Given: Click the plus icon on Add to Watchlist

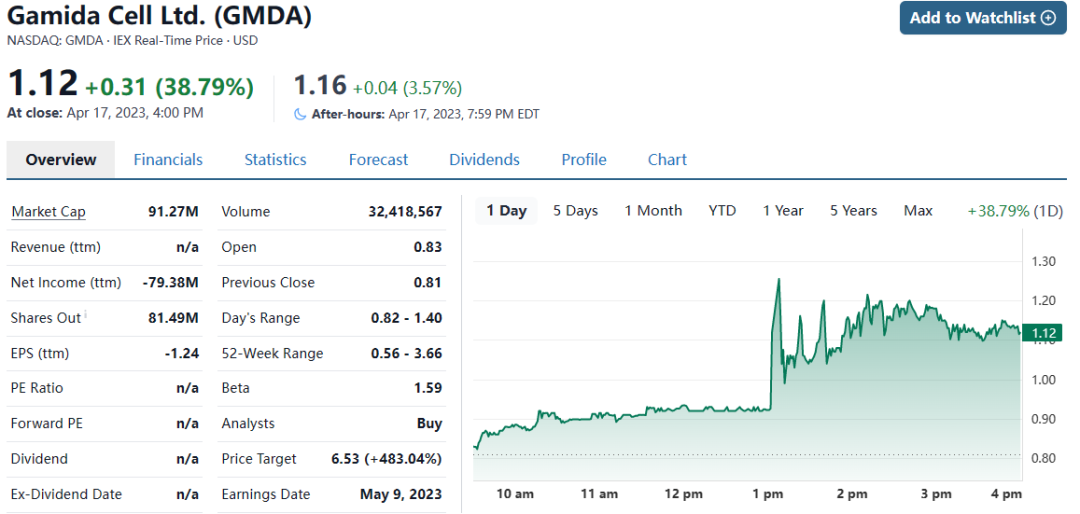Looking at the screenshot, I should (x=1048, y=18).
